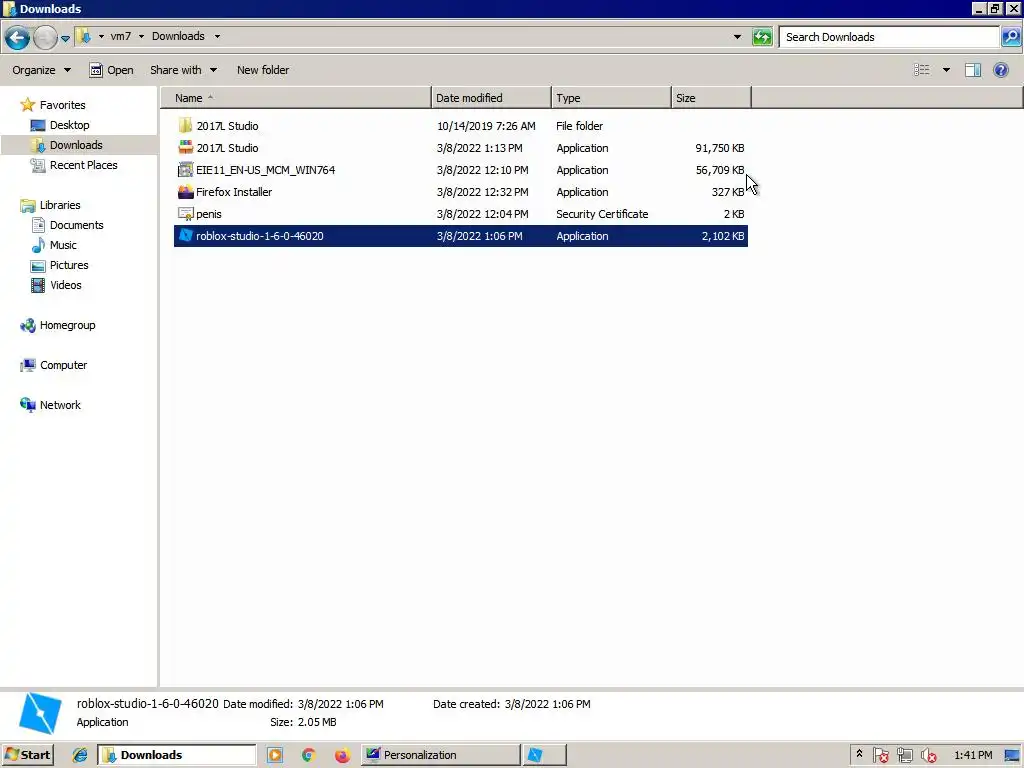
Task: Open the Pictures library
Action: tap(69, 265)
